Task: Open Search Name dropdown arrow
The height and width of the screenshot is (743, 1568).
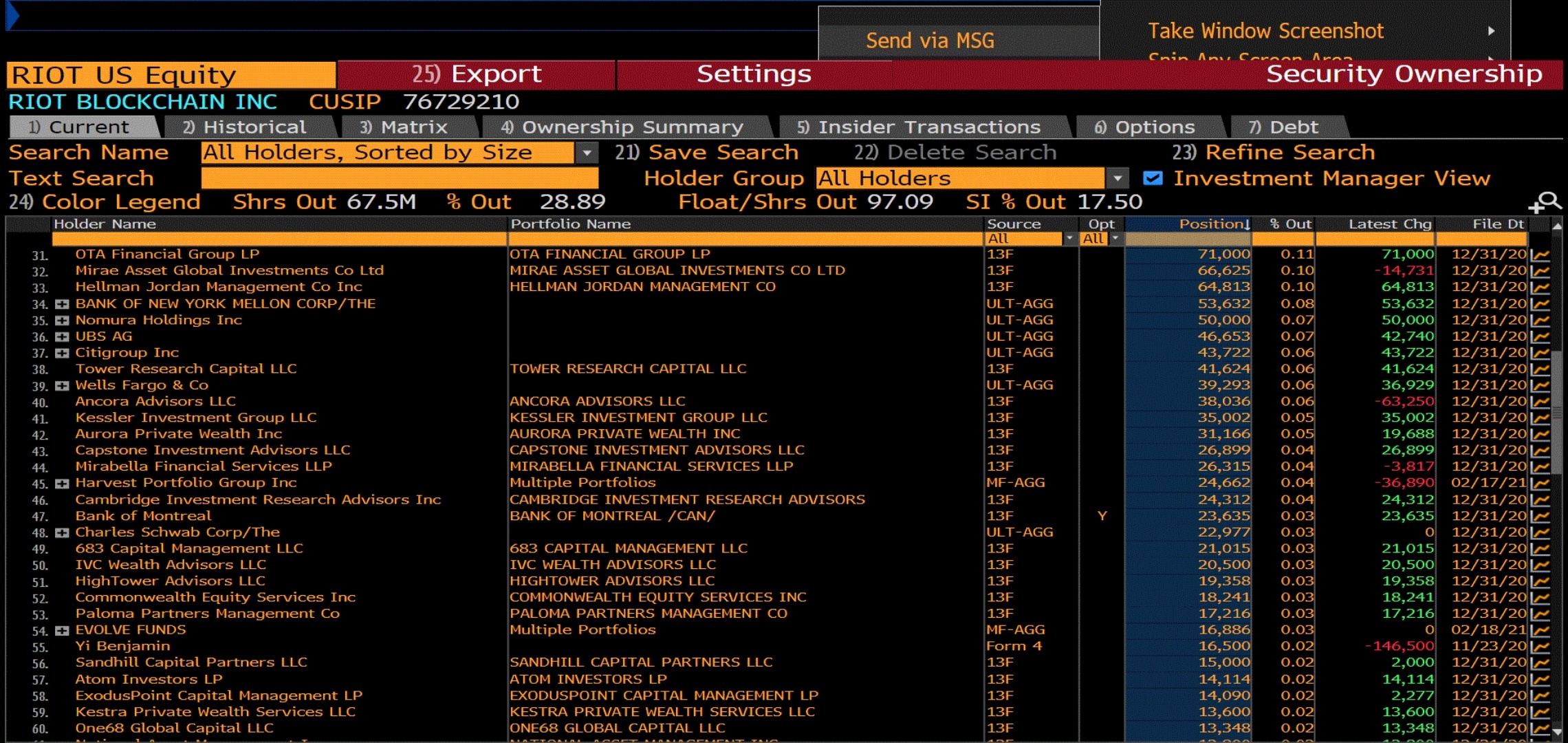Action: (x=587, y=153)
